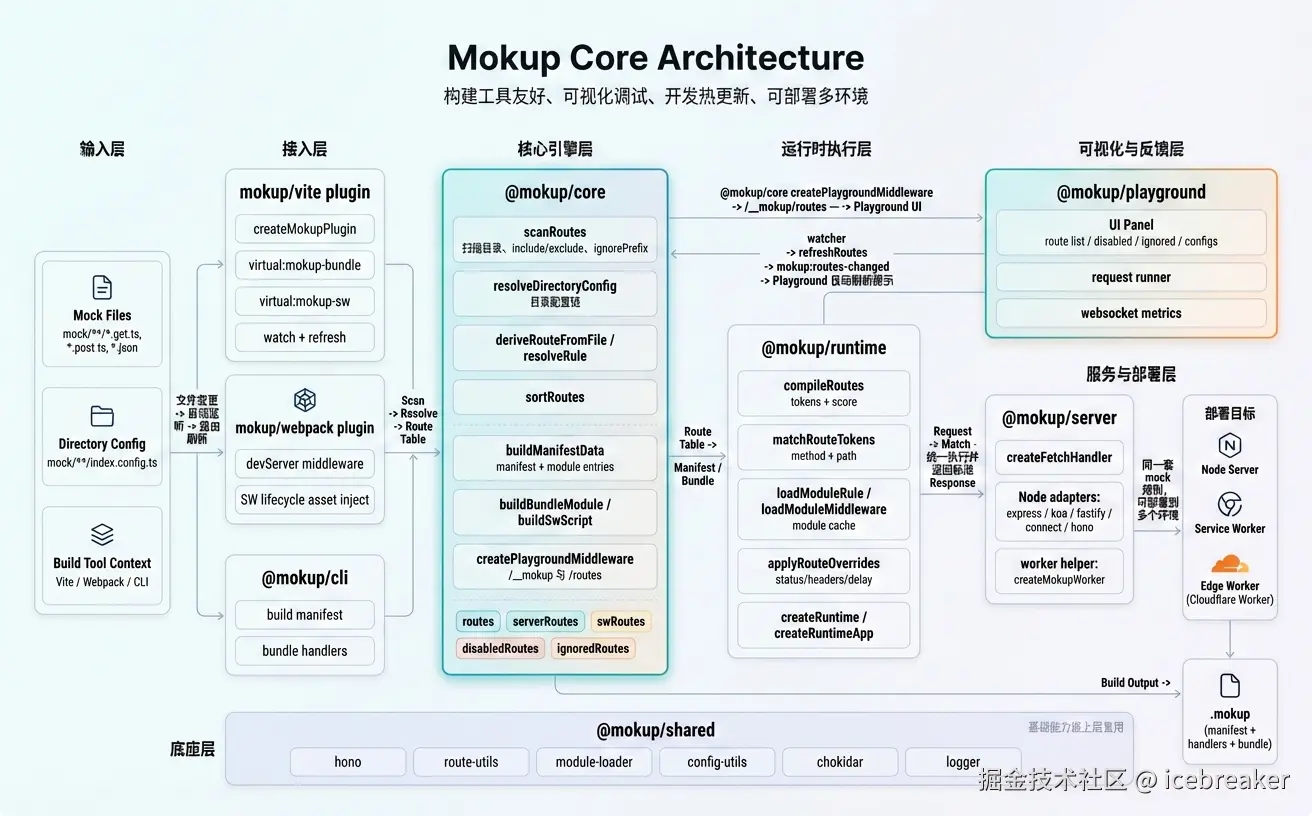
Task: Click the buildManifestData block
Action: coord(555,458)
